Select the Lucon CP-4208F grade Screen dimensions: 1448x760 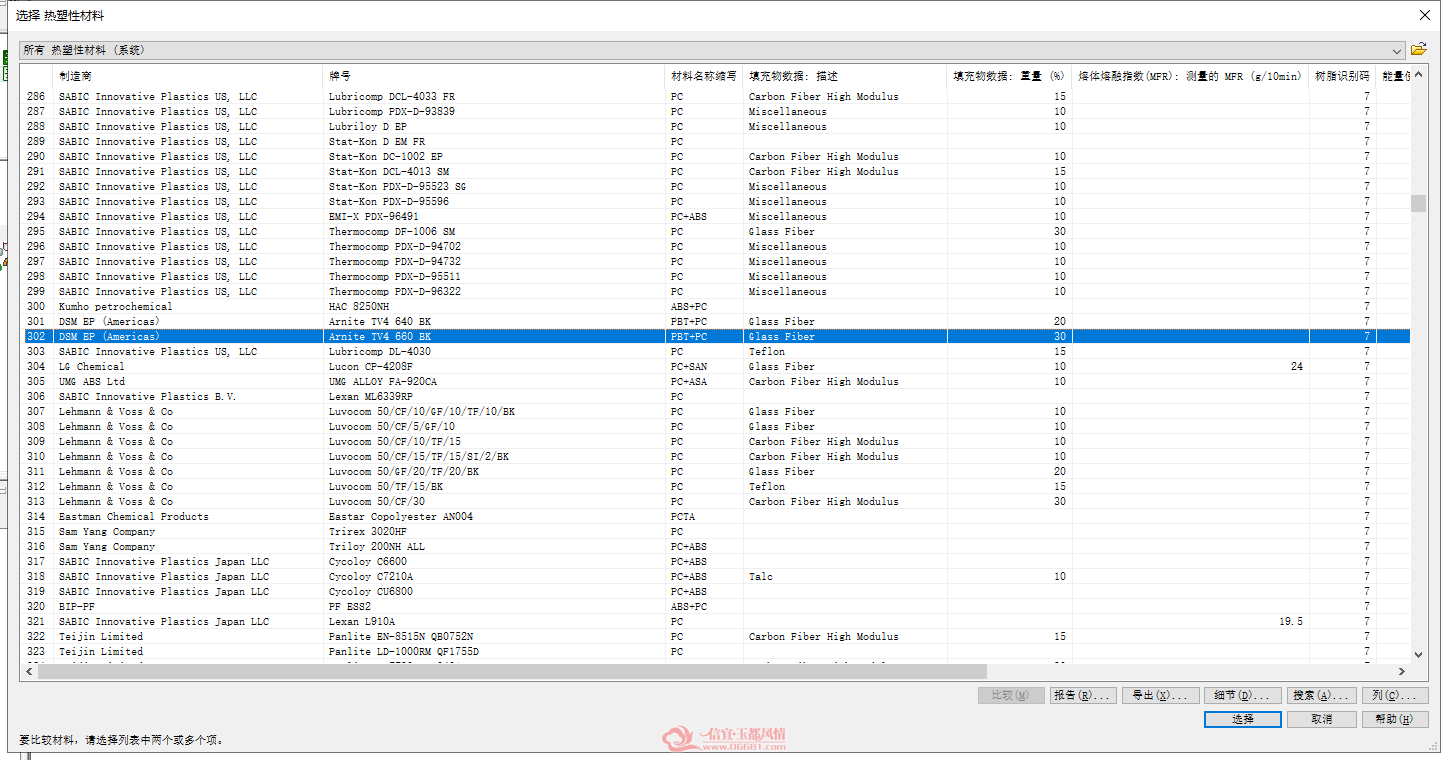(x=371, y=366)
